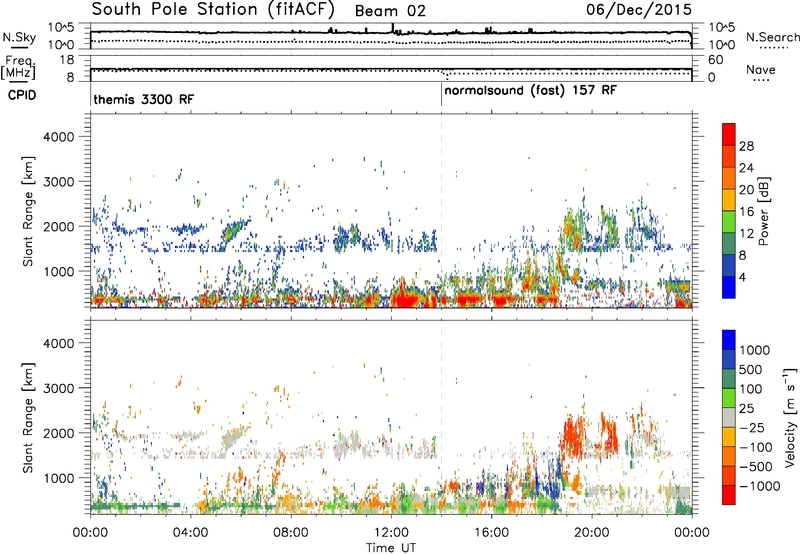This screenshot has width=800, height=554.
Task: Click the velocity swatch between -500 and -1000
Action: [729, 476]
